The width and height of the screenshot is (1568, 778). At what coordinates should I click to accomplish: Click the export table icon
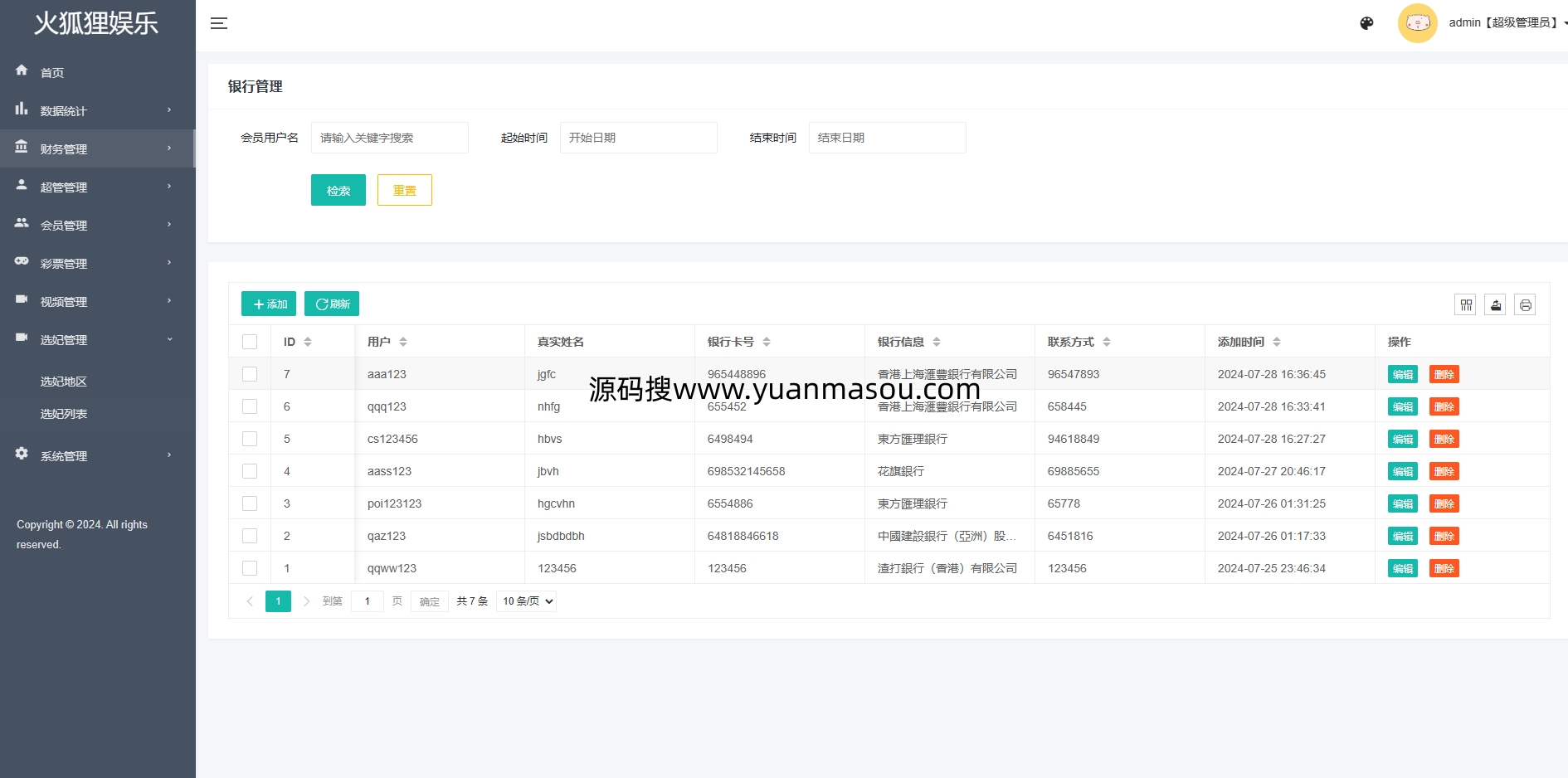click(x=1495, y=305)
